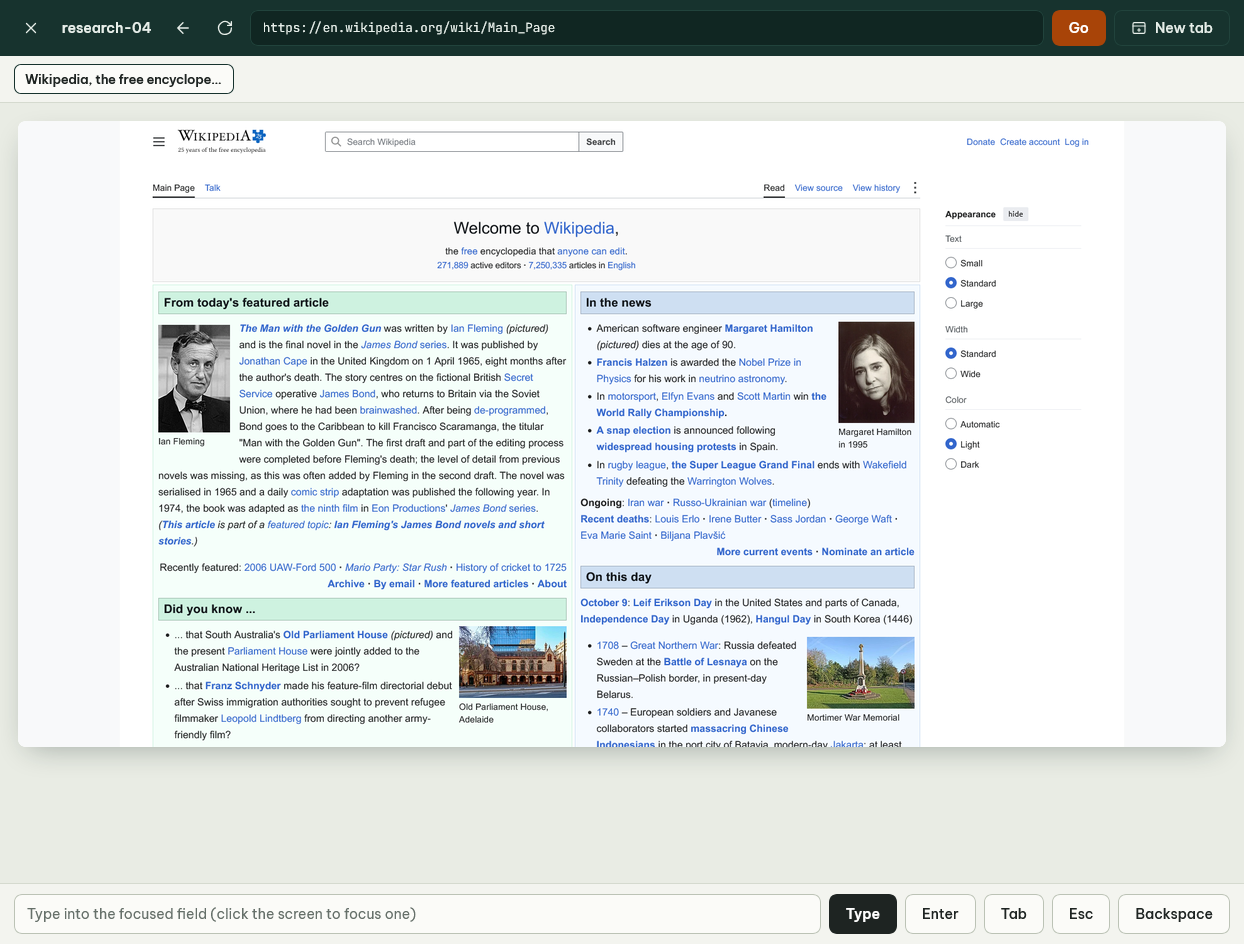Open the Super League Grand Final link

coord(743,464)
